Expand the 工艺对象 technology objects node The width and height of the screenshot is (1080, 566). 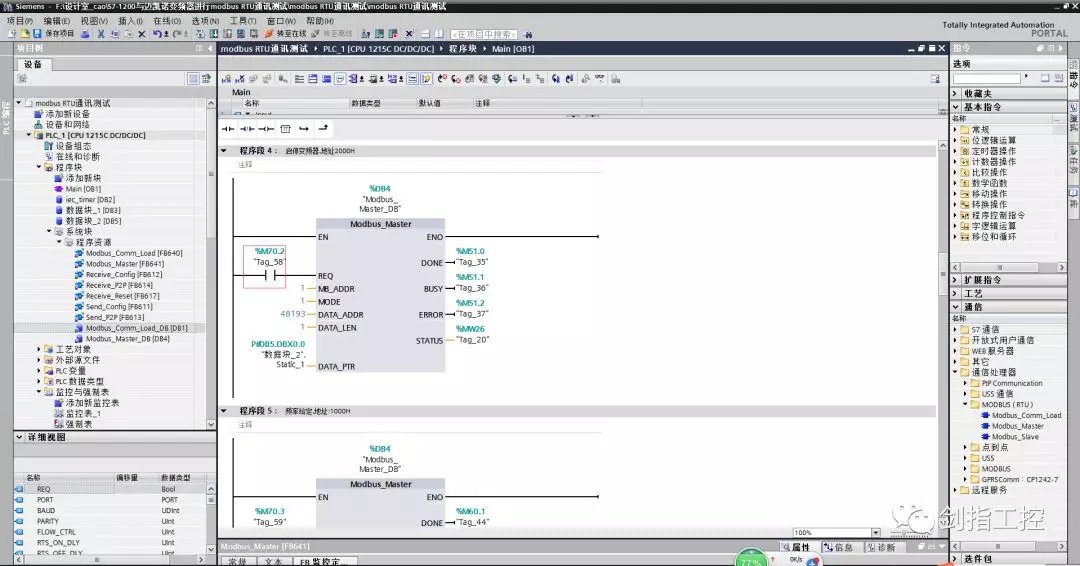coord(39,349)
